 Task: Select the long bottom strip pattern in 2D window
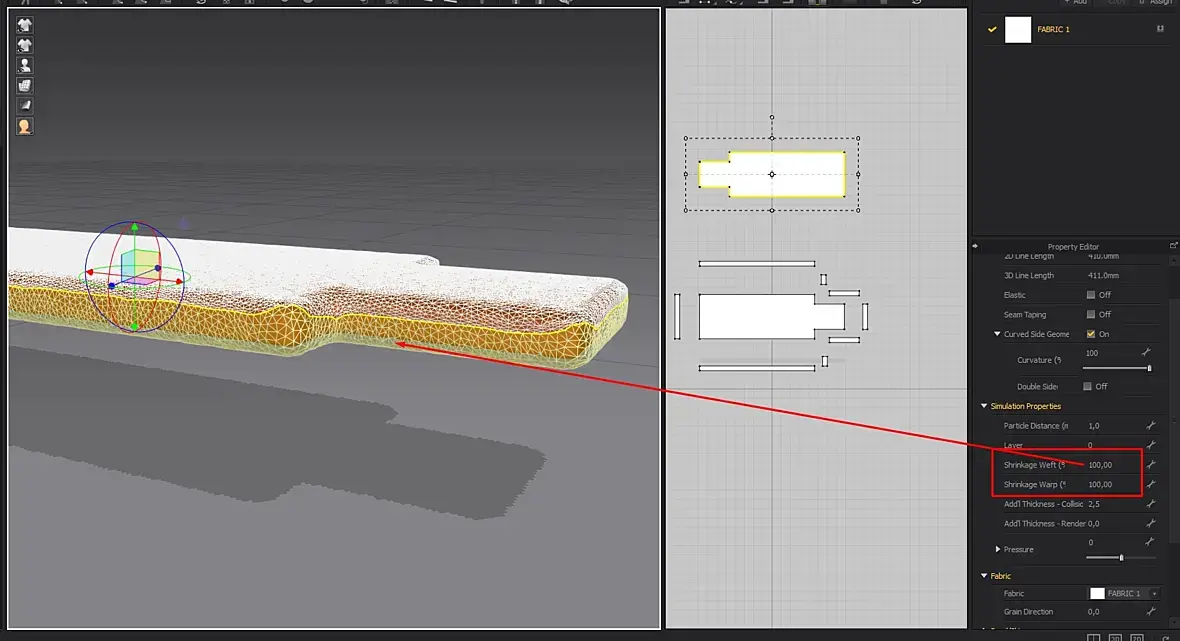(756, 368)
